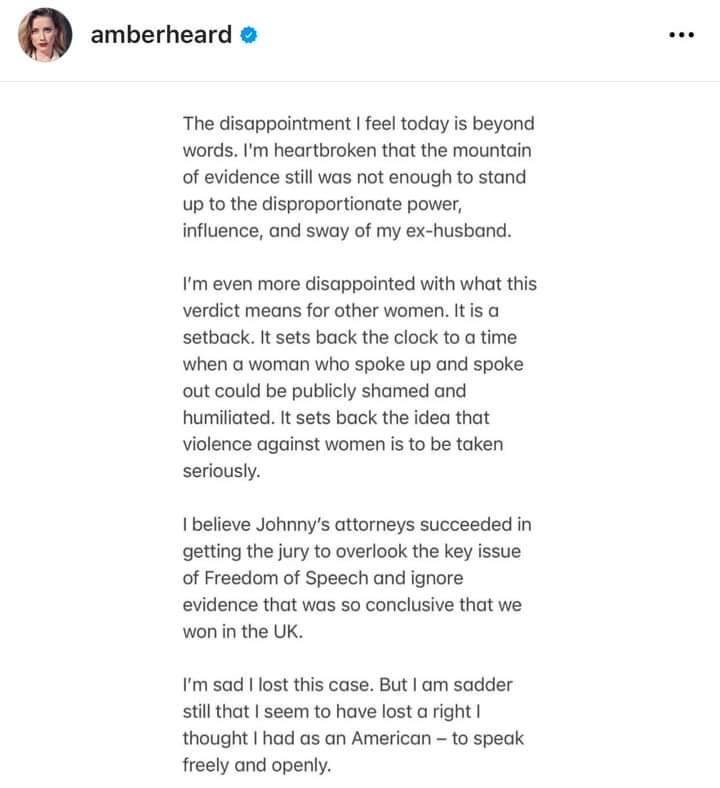Click the line starting "humiliated. It sets back"
Viewport: 720px width, 788px height.
coord(336,417)
